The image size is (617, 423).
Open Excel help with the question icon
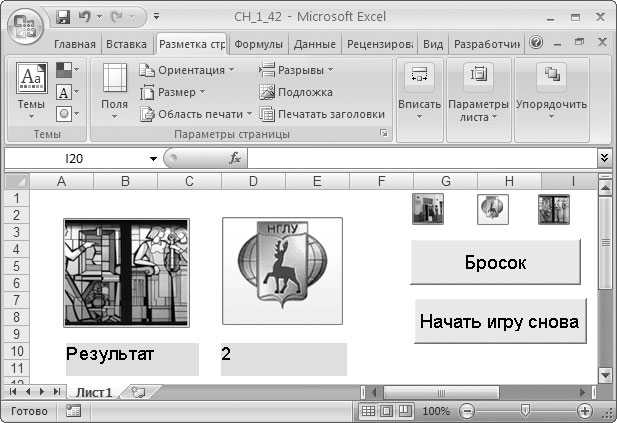point(536,42)
